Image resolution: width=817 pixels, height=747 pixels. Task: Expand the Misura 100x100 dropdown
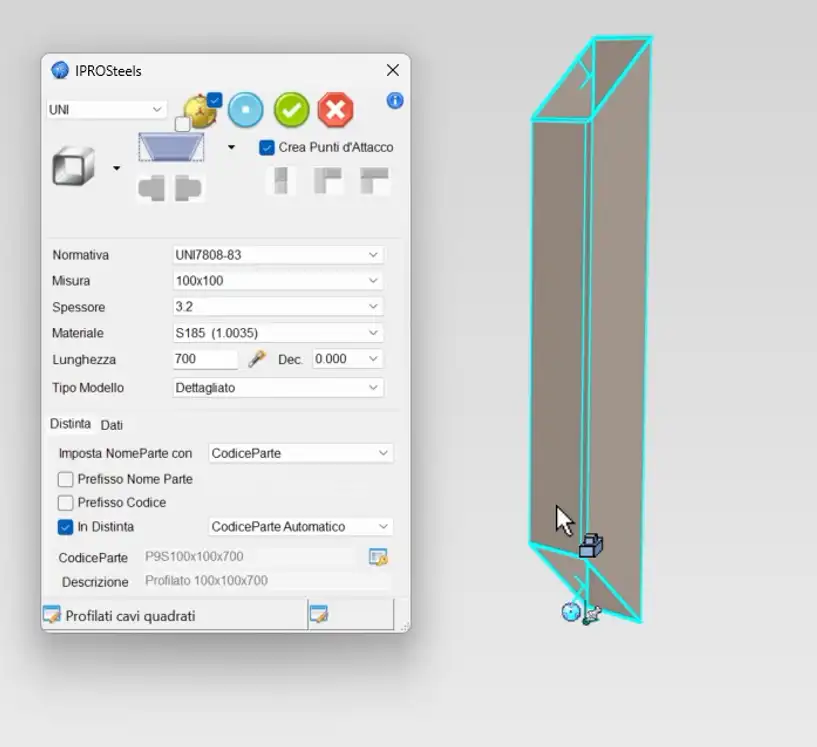[x=277, y=281]
